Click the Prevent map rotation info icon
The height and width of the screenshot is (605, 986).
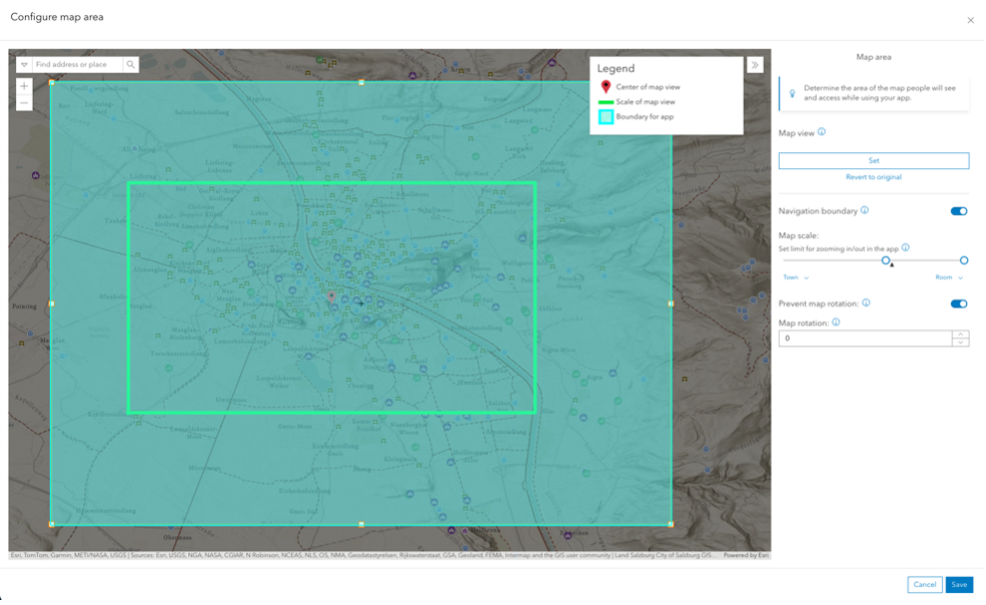tap(865, 304)
